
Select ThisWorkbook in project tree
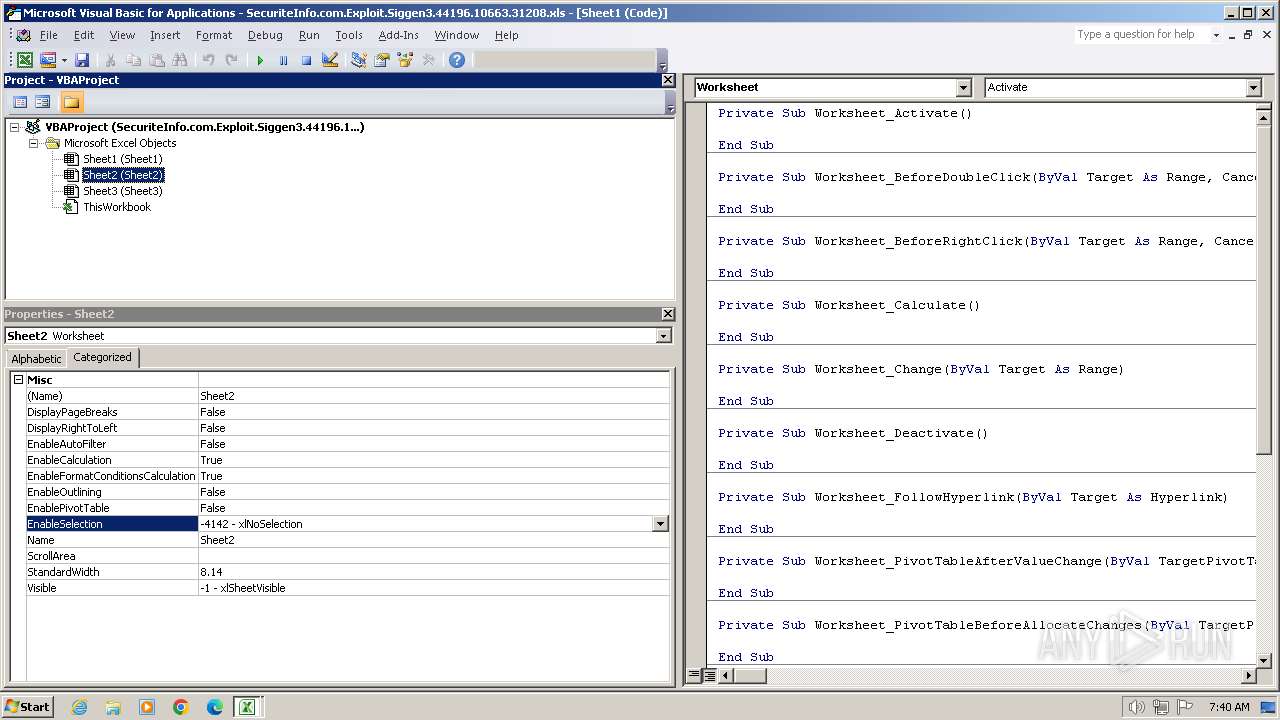(116, 207)
